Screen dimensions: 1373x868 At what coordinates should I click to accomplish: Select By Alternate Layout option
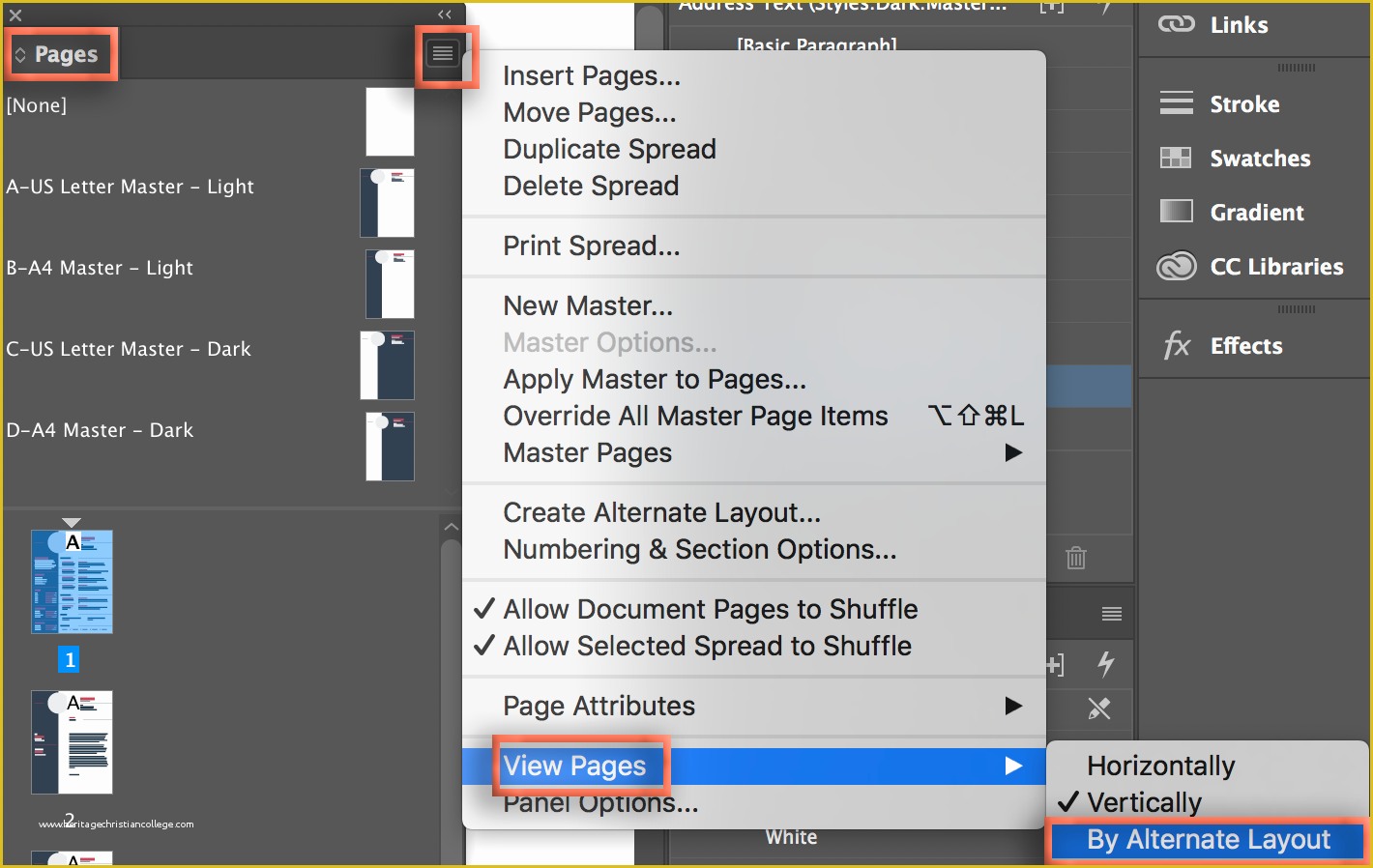[x=1208, y=839]
